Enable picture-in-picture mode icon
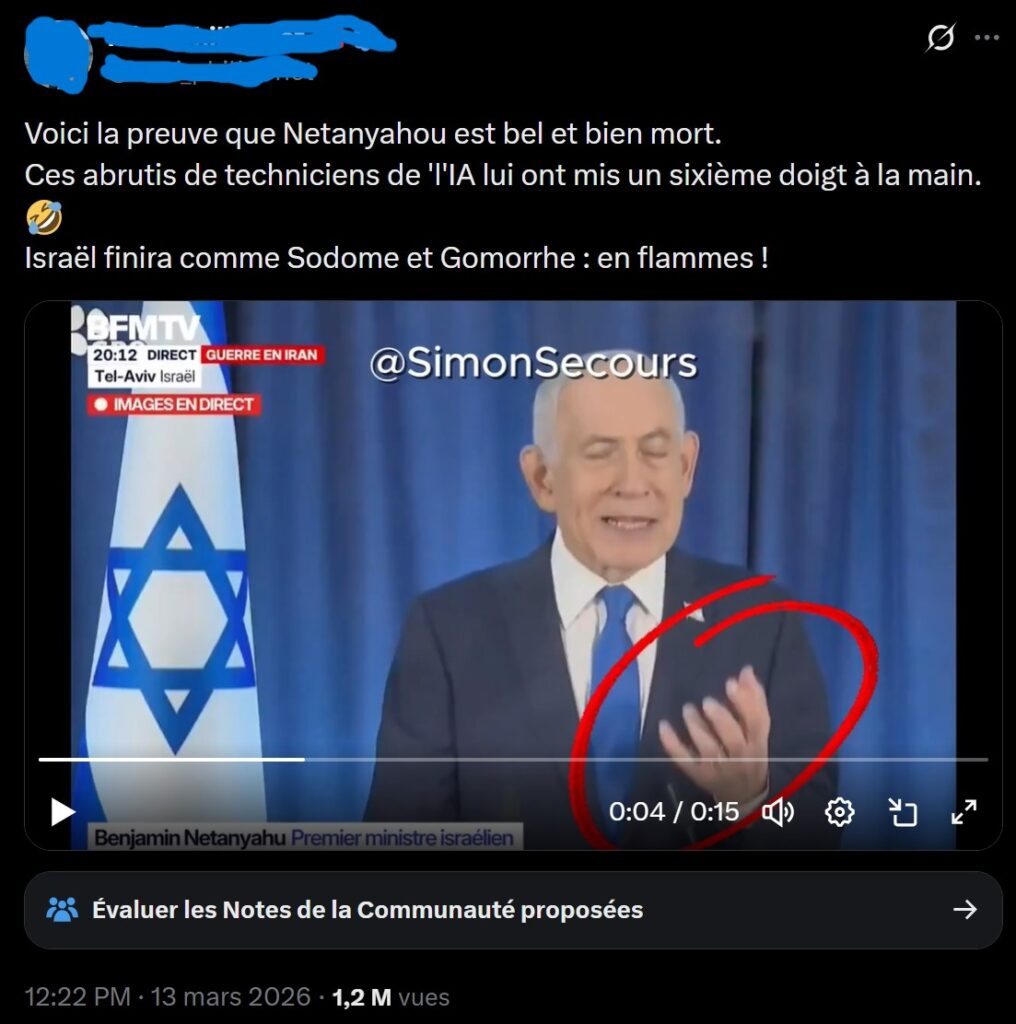Screen dimensions: 1016x1024 903,812
